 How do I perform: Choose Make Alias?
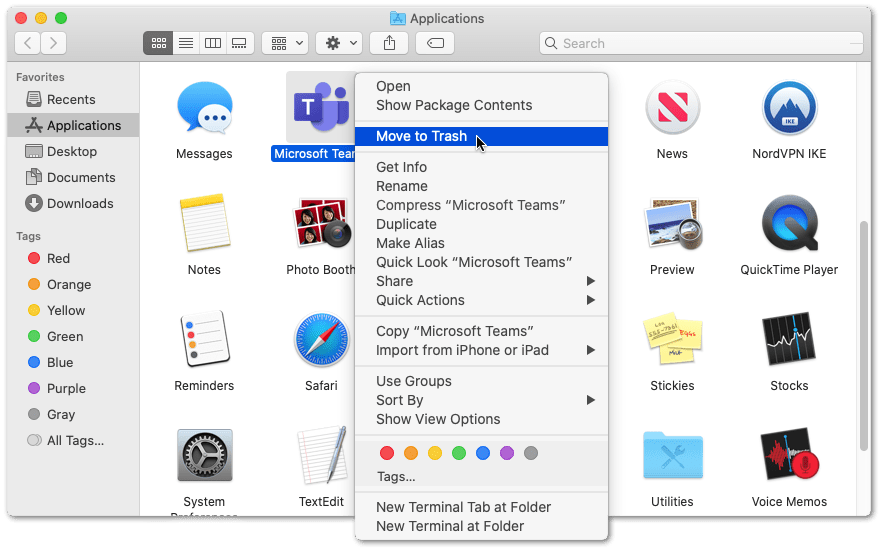pyautogui.click(x=481, y=243)
